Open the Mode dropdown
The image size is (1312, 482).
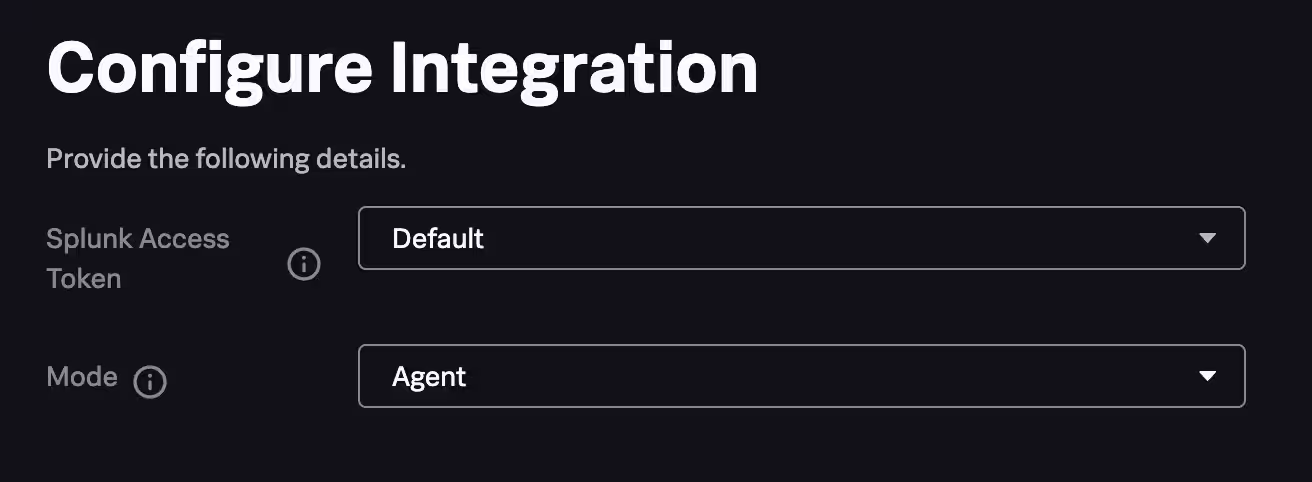click(x=800, y=376)
